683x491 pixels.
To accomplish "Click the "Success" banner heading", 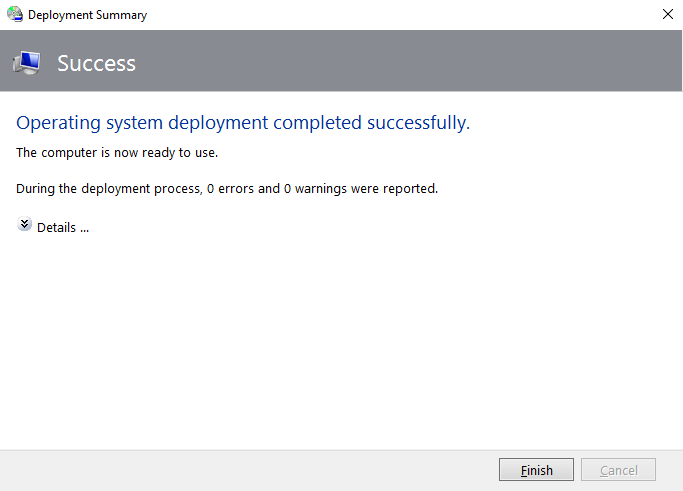I will 96,63.
